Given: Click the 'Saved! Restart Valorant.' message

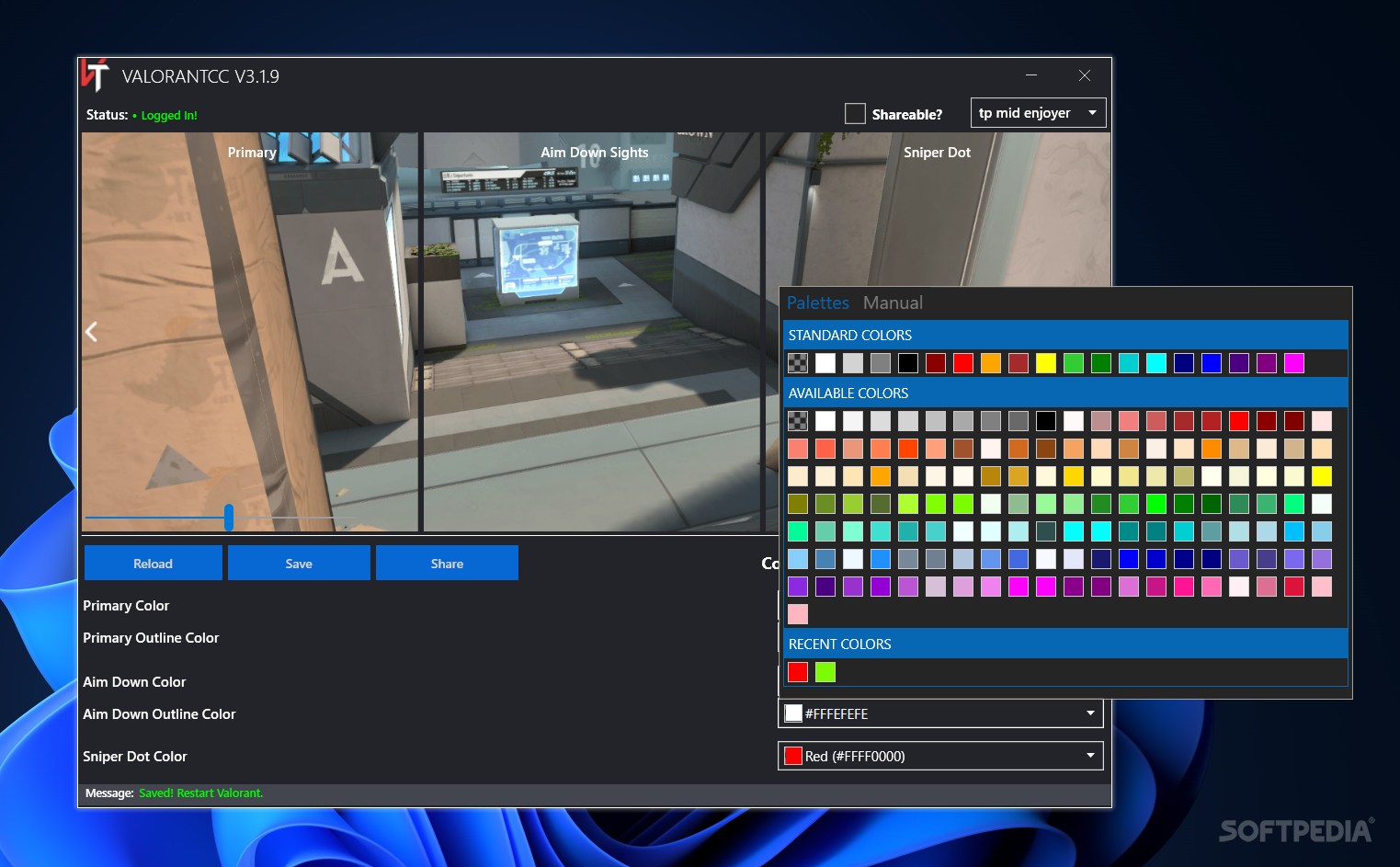Looking at the screenshot, I should 201,793.
